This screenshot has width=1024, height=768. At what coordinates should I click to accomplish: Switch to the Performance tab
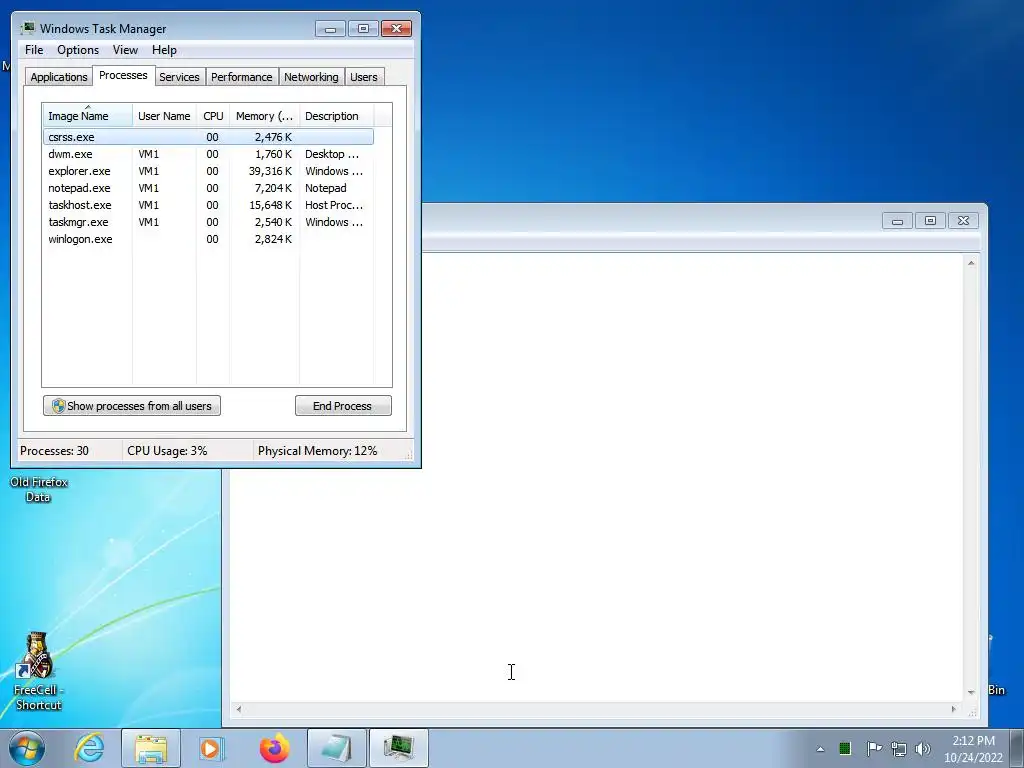coord(242,76)
